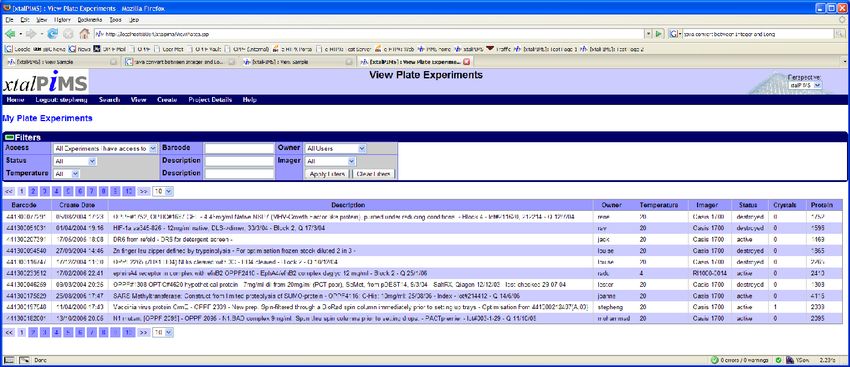Screen dimensions: 850x367
Task: Open the Imager filter dropdown
Action: 330,161
